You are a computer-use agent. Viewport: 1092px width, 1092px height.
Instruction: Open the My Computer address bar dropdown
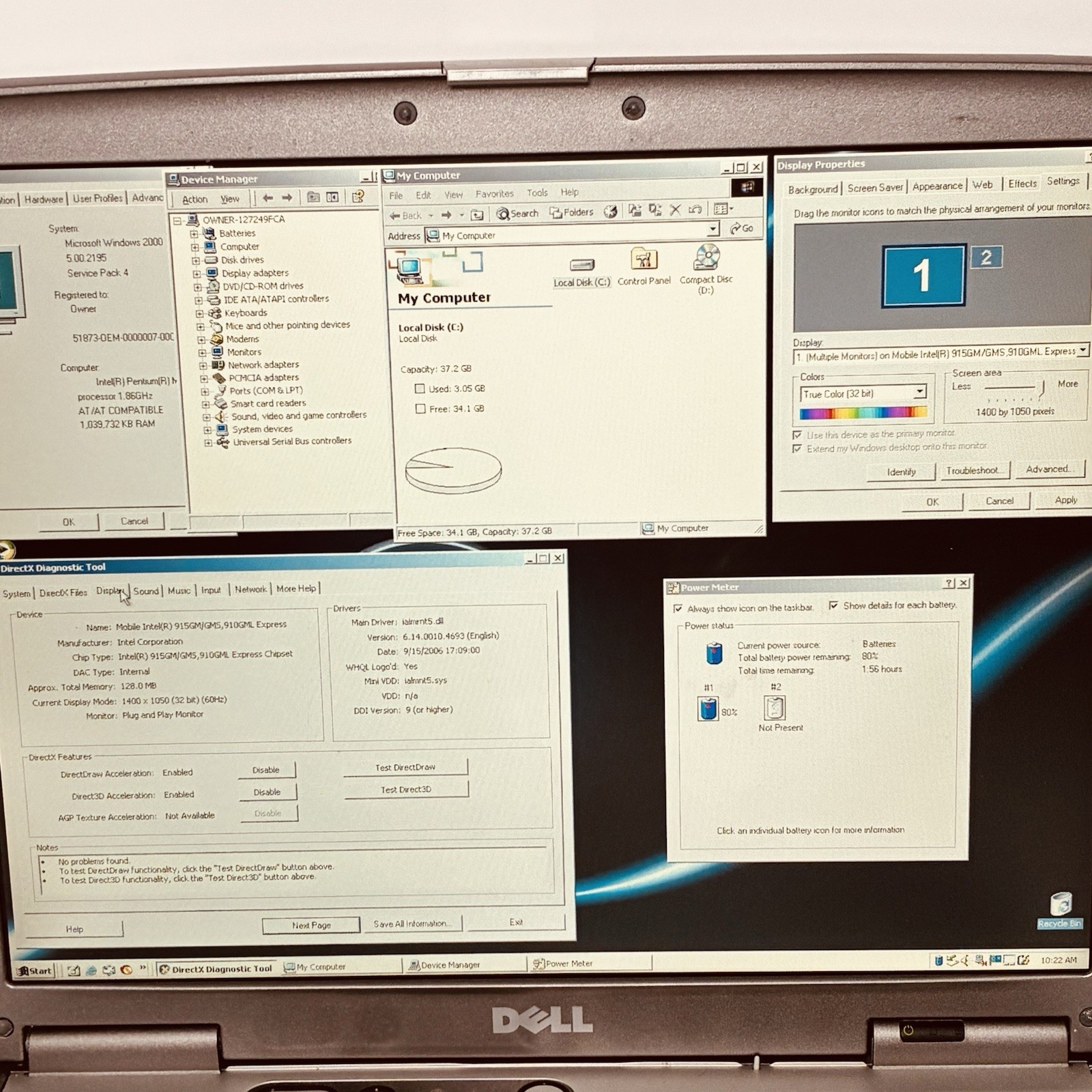pyautogui.click(x=713, y=229)
